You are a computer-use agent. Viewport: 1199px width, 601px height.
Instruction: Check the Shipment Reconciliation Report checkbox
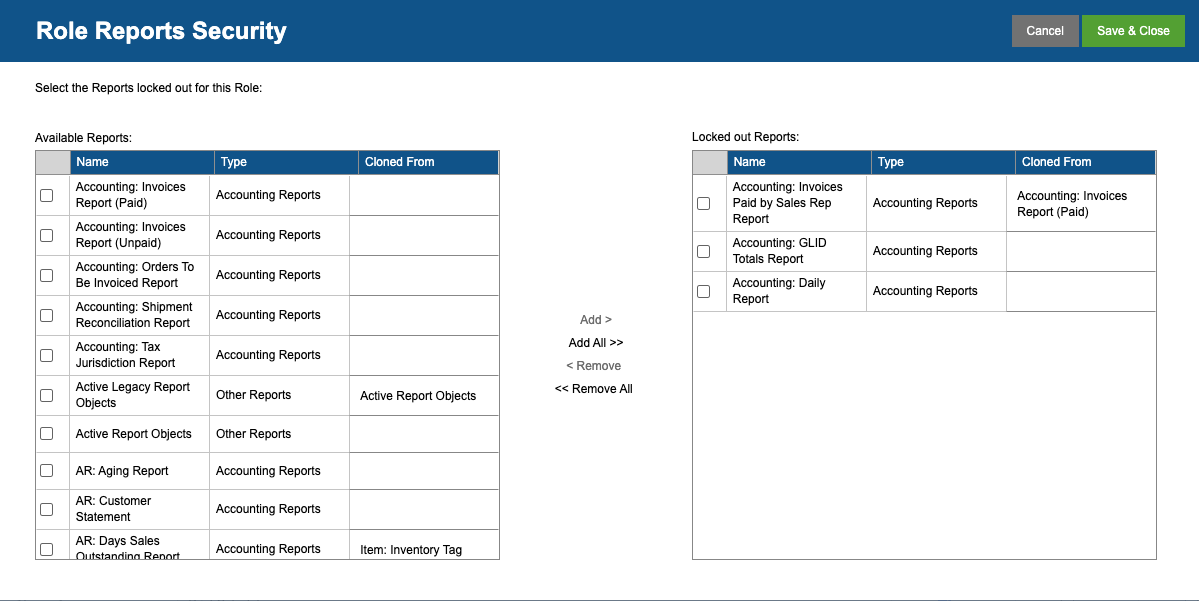47,315
